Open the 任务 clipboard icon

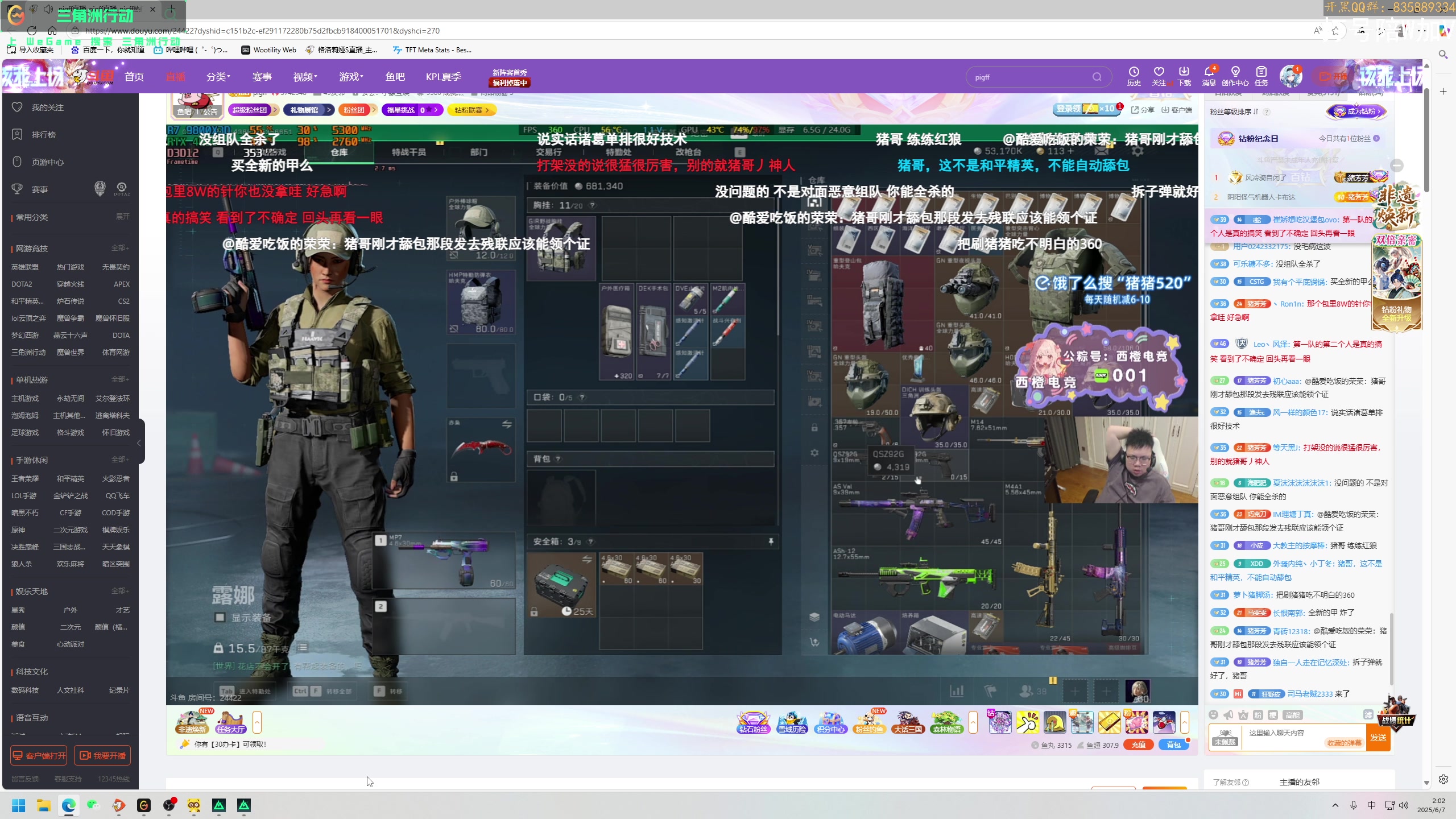point(1261,76)
